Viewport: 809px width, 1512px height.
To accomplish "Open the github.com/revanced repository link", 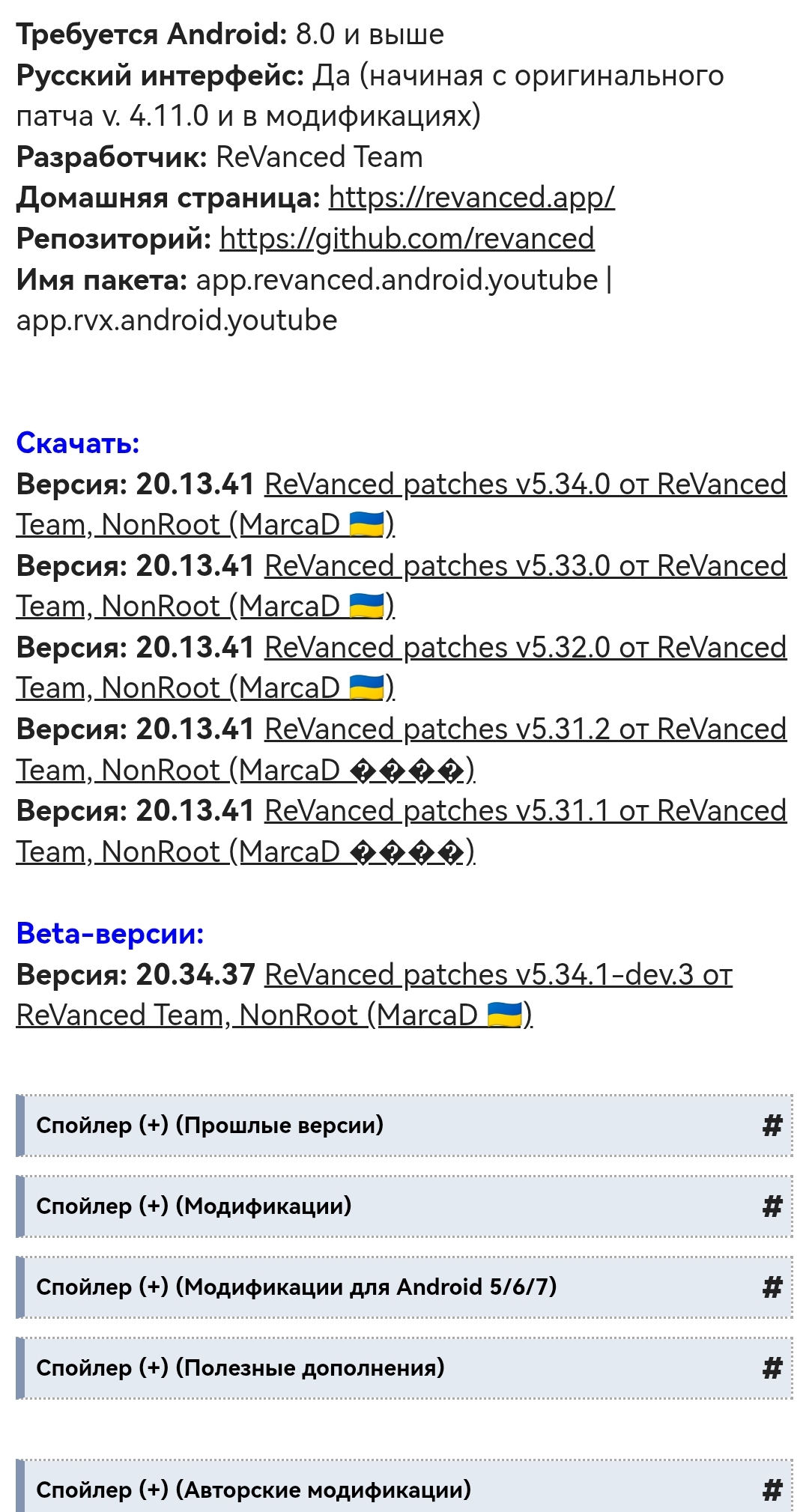I will coord(407,239).
